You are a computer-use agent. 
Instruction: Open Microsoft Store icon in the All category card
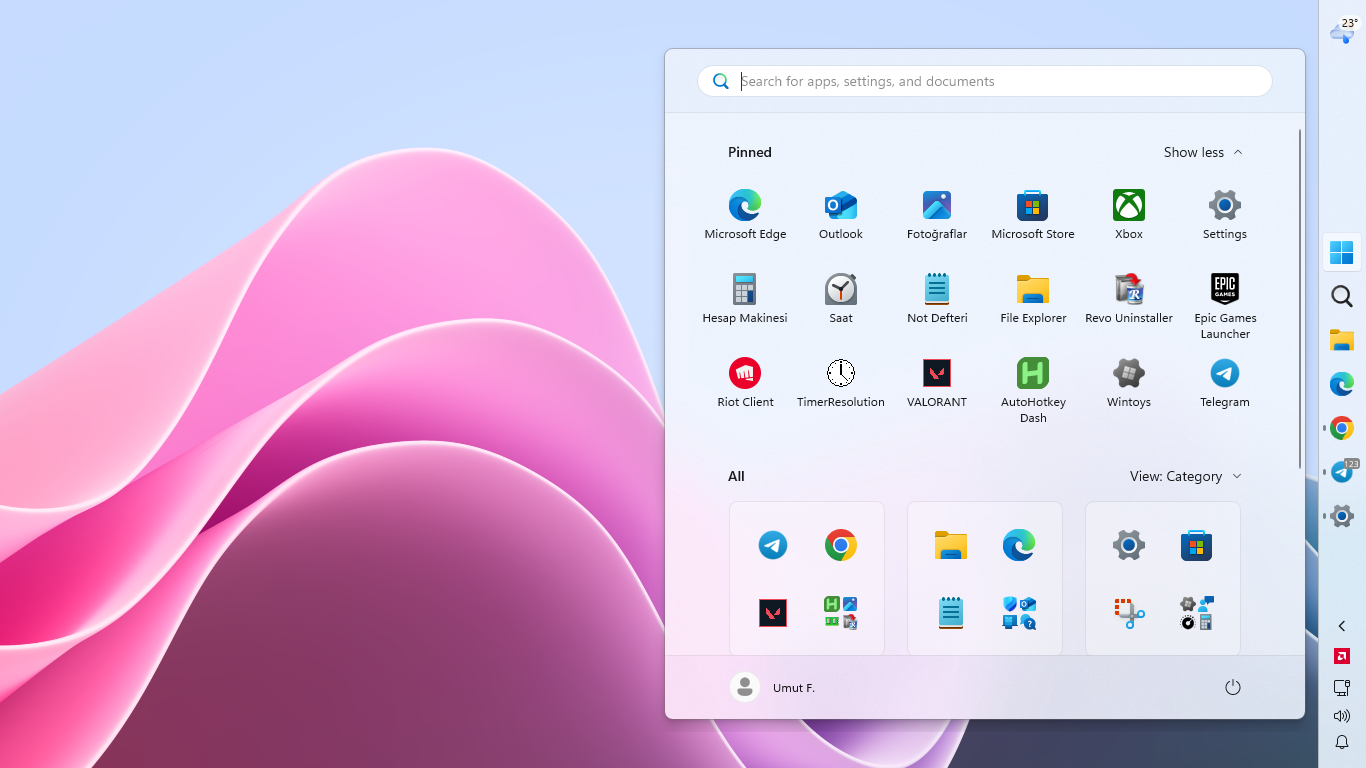[1197, 545]
